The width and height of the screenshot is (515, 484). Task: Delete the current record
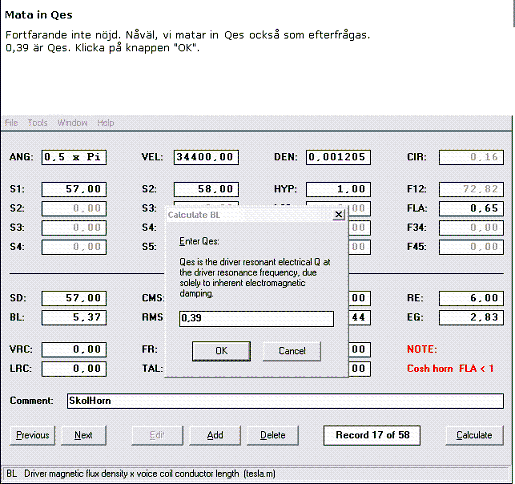pyautogui.click(x=273, y=435)
